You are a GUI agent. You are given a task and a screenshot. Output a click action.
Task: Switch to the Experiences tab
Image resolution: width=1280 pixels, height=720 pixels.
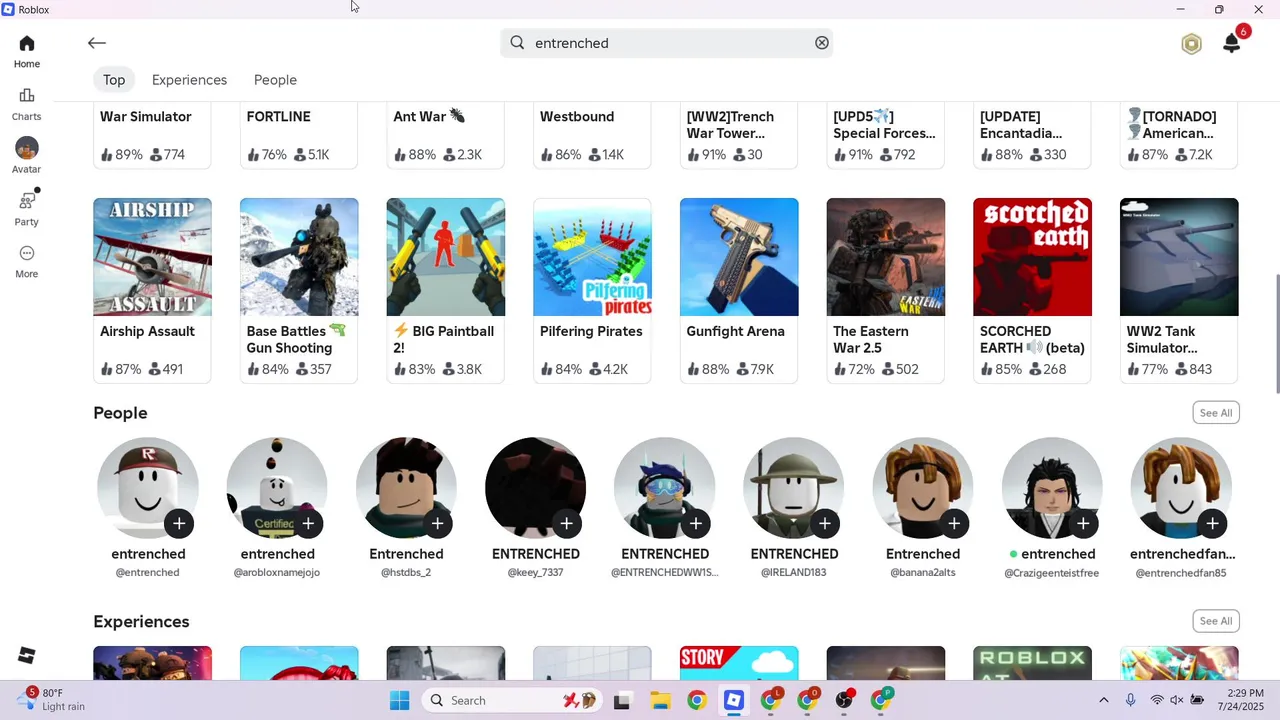click(x=189, y=80)
